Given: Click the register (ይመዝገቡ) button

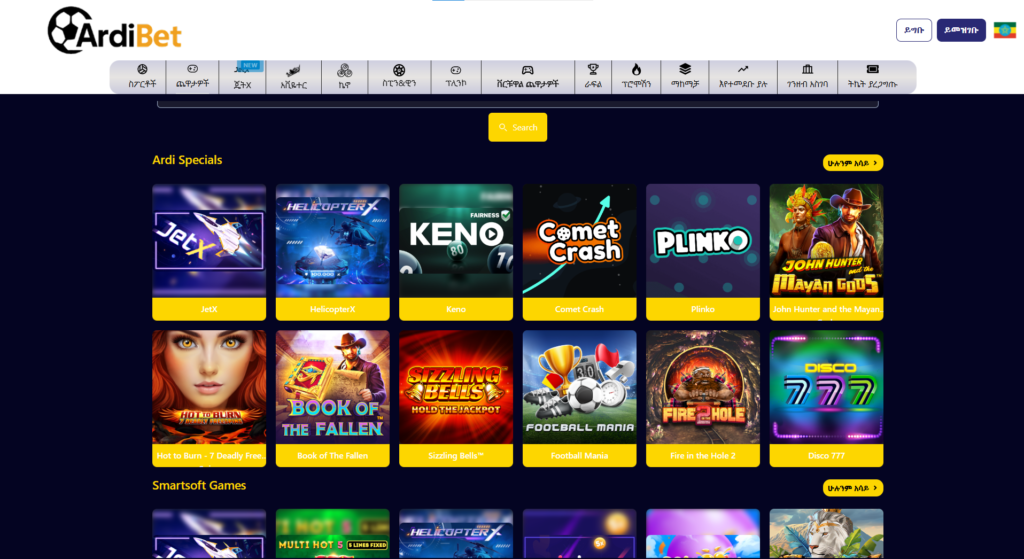Looking at the screenshot, I should (961, 30).
